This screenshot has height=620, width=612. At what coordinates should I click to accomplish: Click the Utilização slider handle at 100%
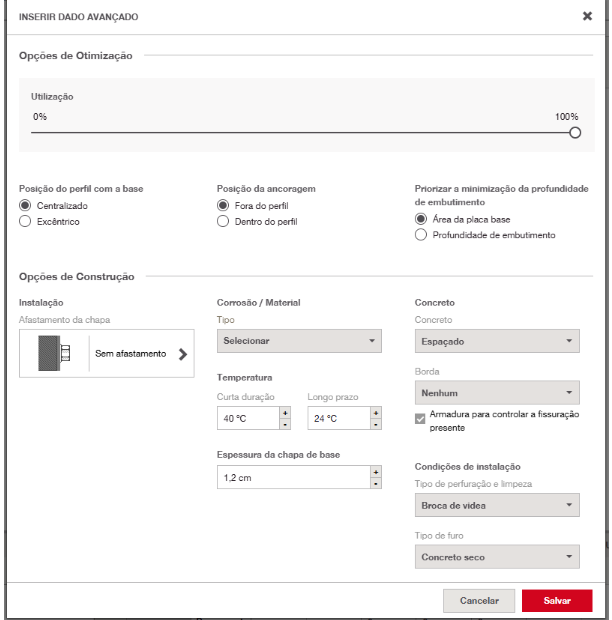(575, 133)
